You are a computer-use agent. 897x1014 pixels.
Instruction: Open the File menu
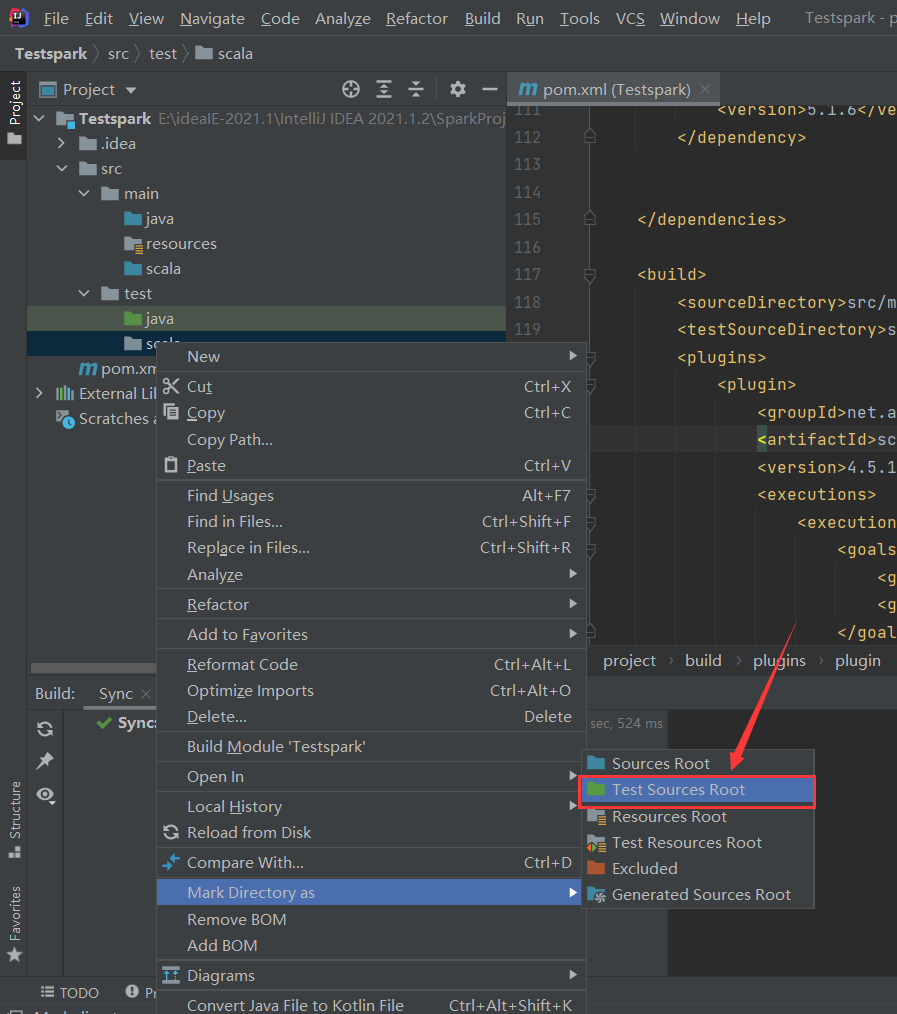pyautogui.click(x=56, y=19)
